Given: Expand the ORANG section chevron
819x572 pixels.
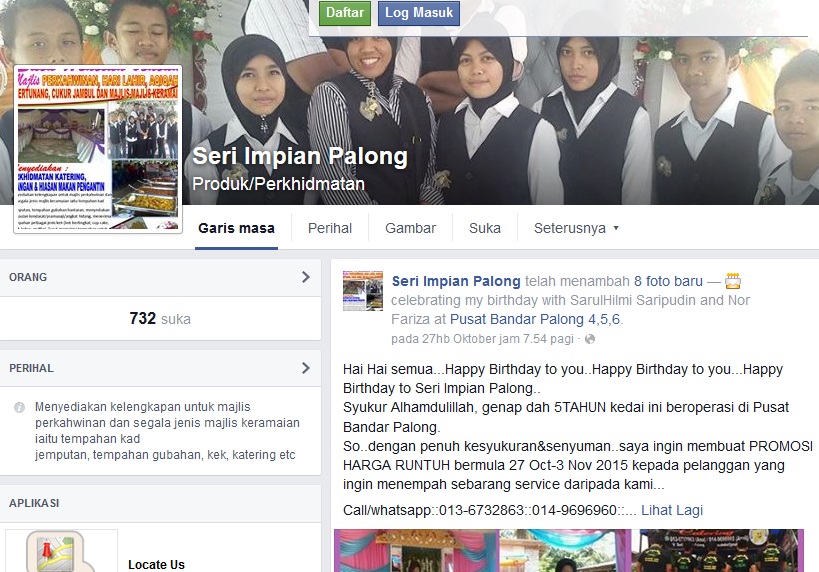Looking at the screenshot, I should (306, 277).
